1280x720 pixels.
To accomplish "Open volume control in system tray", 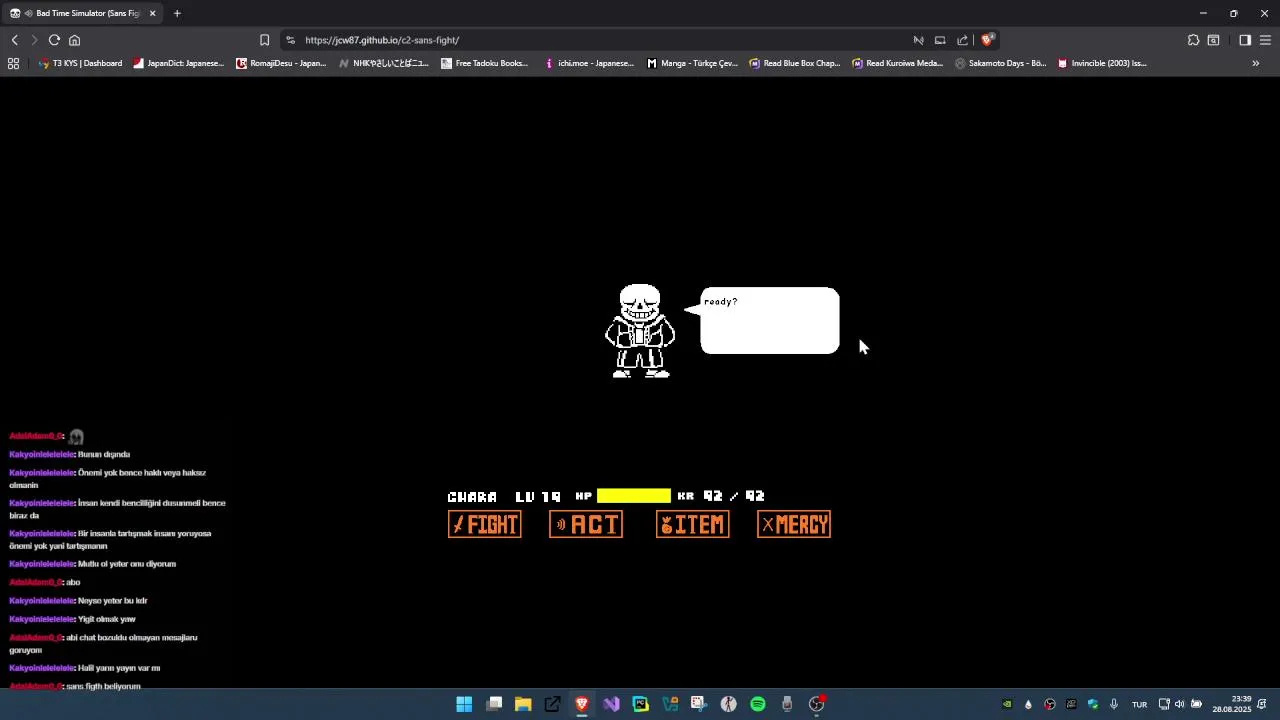I will [1180, 704].
